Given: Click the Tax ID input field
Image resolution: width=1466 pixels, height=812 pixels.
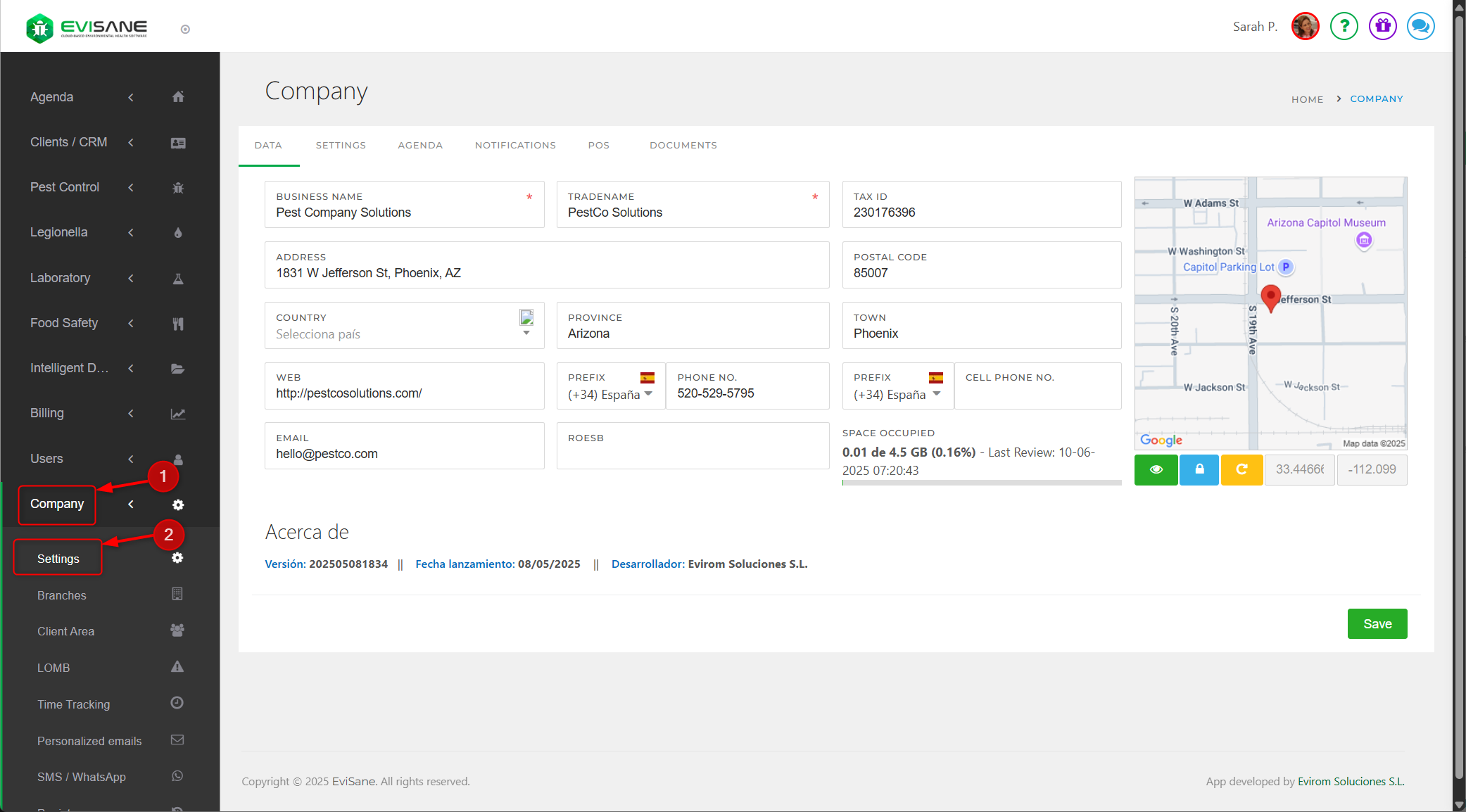Looking at the screenshot, I should 982,205.
